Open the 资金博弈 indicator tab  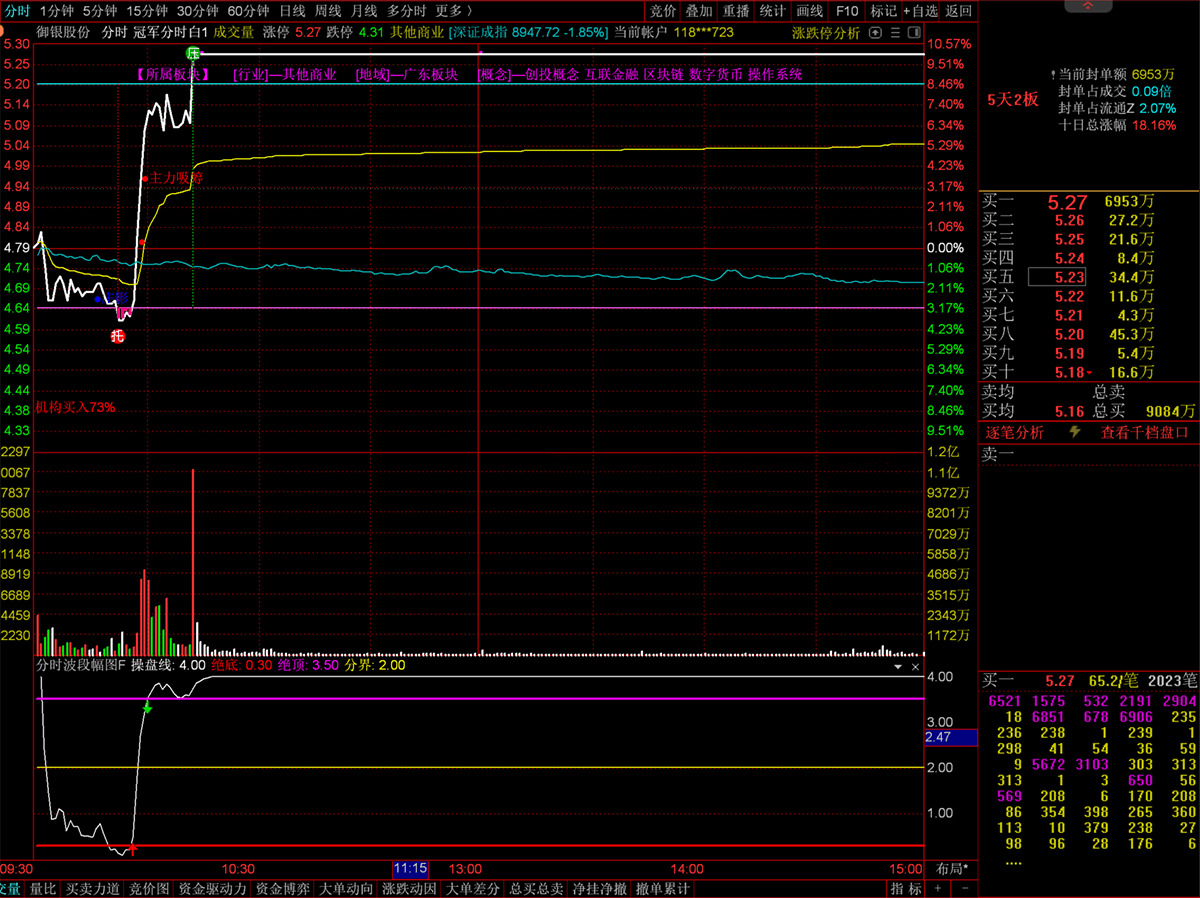[283, 888]
